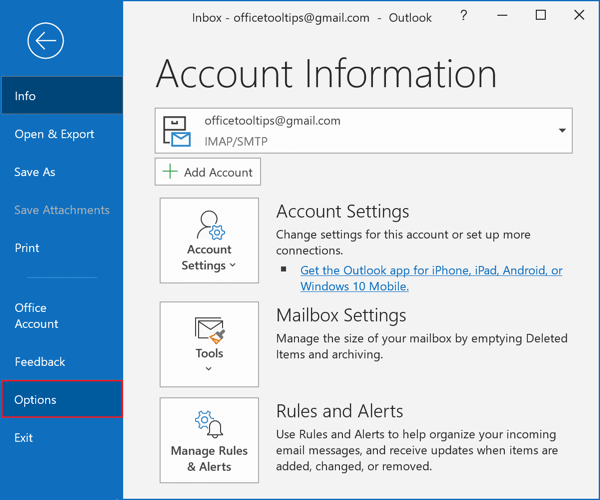
Task: Click the mailbox account icon
Action: tap(177, 131)
